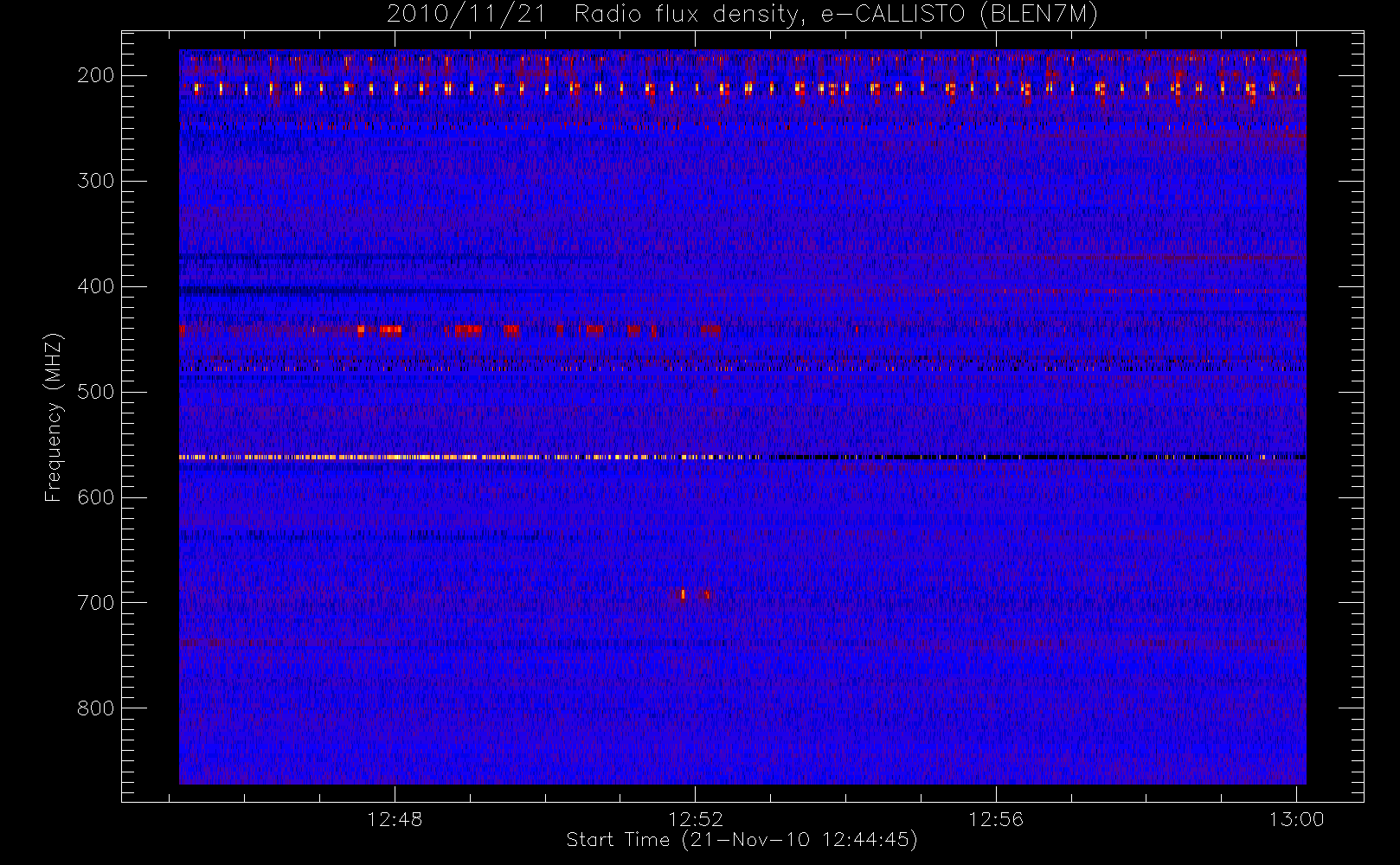The image size is (1400, 865).
Task: Click the red dashed interference band near 440 MHz
Action: [450, 330]
